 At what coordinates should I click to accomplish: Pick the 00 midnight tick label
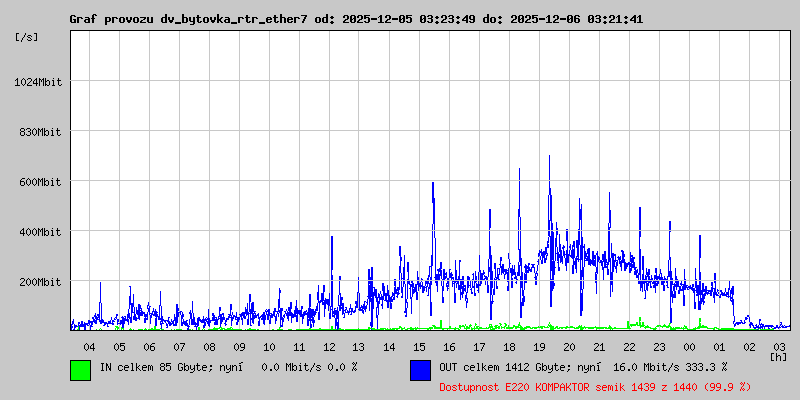[x=689, y=346]
